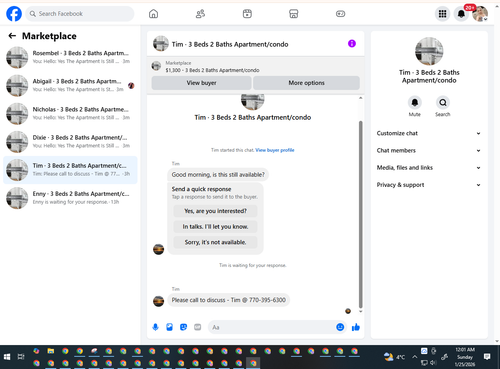Open conversation info purple icon in chat header
Viewport: 500px width, 369px height.
click(352, 44)
